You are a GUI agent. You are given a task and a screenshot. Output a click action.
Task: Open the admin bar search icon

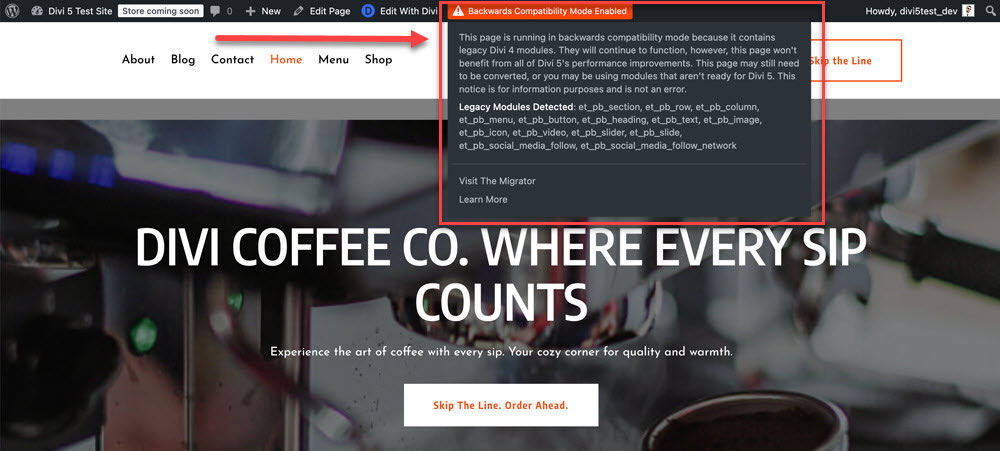[989, 11]
